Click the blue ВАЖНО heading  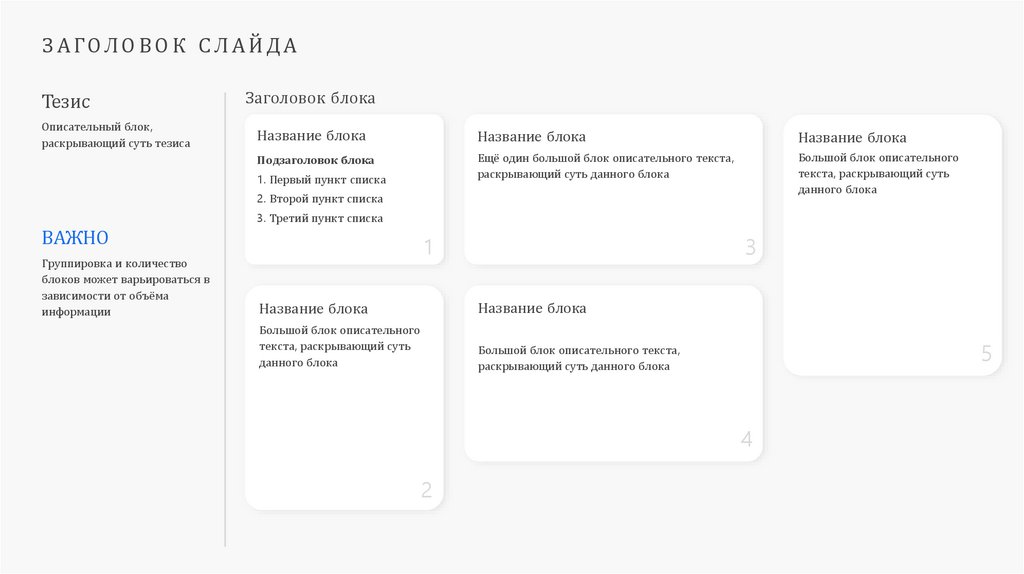point(75,237)
